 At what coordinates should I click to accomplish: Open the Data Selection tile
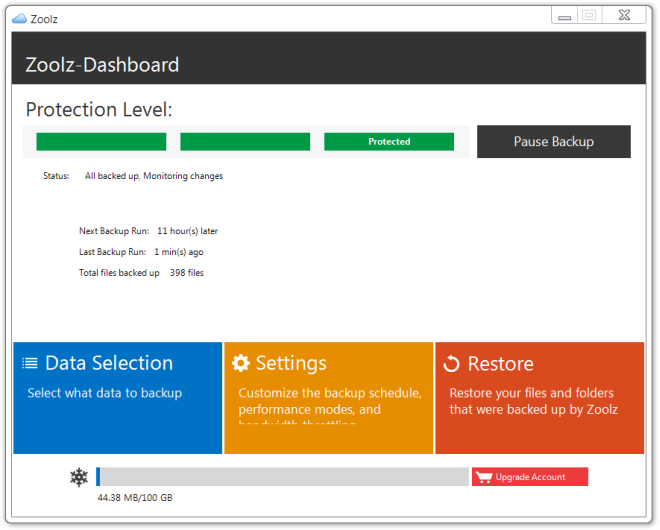(117, 398)
